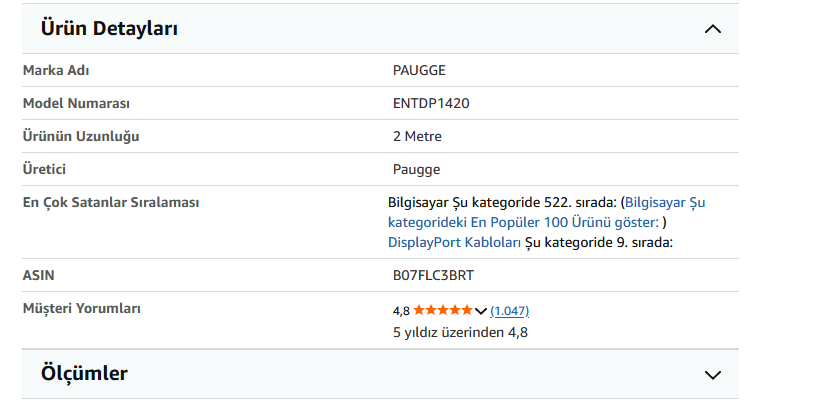Click the Ürün Detayları heading
The height and width of the screenshot is (405, 827).
click(x=109, y=28)
